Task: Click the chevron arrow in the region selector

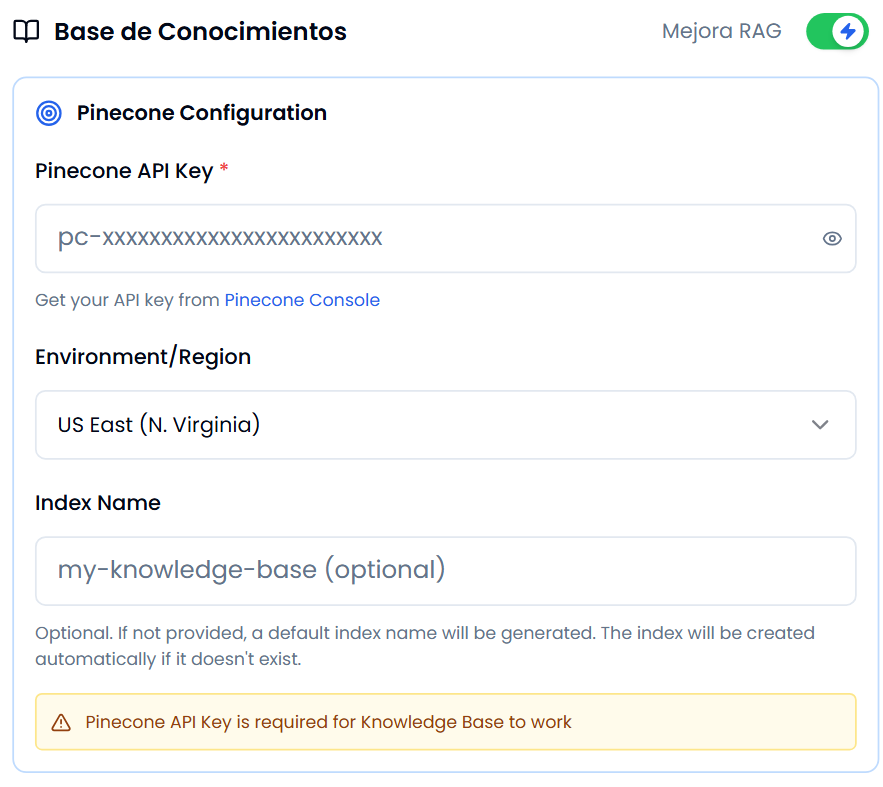Action: [820, 425]
